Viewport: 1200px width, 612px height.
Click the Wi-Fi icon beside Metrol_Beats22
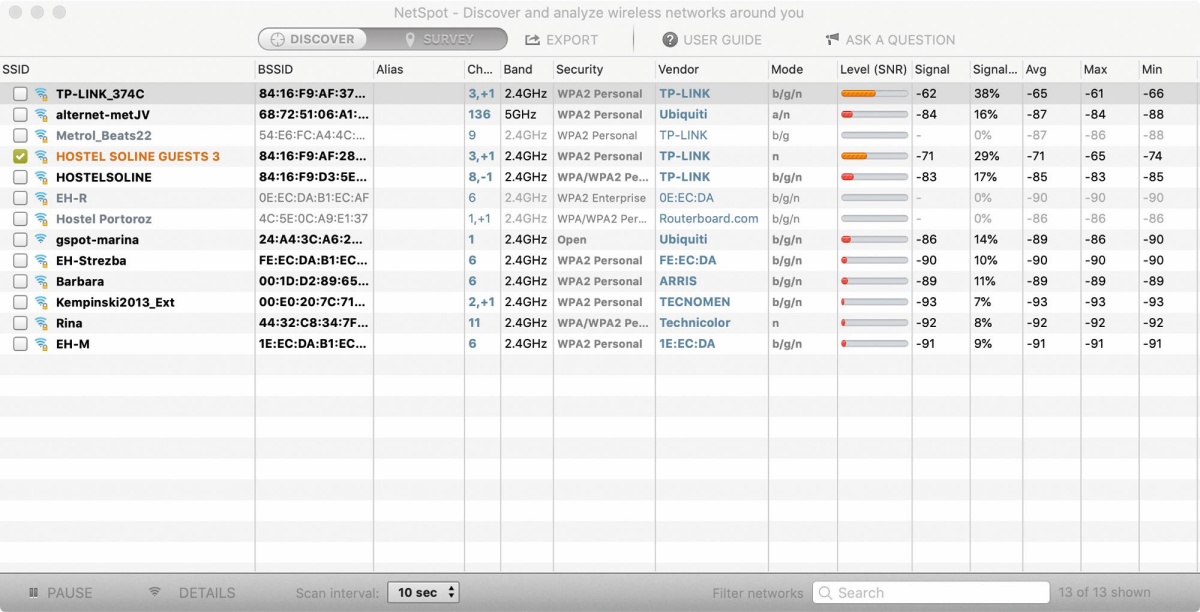coord(41,136)
